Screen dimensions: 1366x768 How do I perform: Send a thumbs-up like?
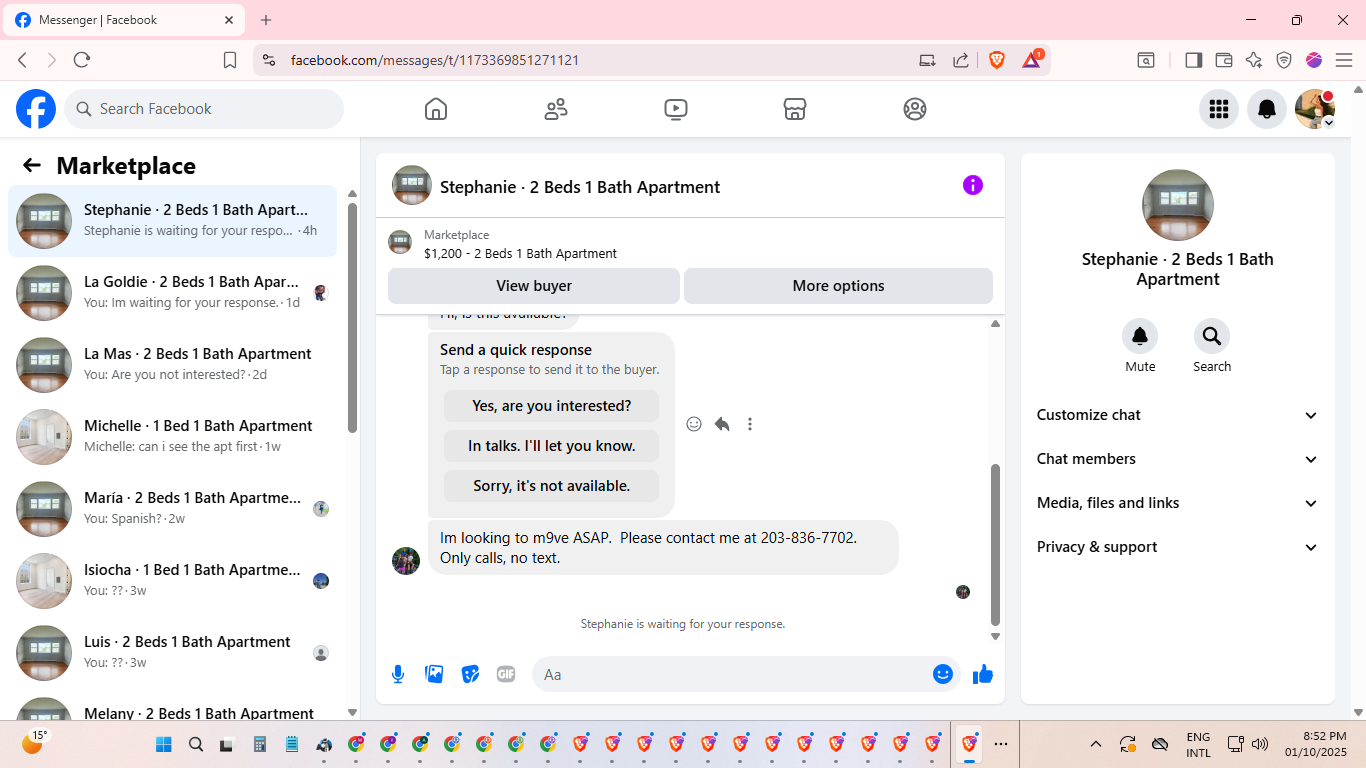983,674
